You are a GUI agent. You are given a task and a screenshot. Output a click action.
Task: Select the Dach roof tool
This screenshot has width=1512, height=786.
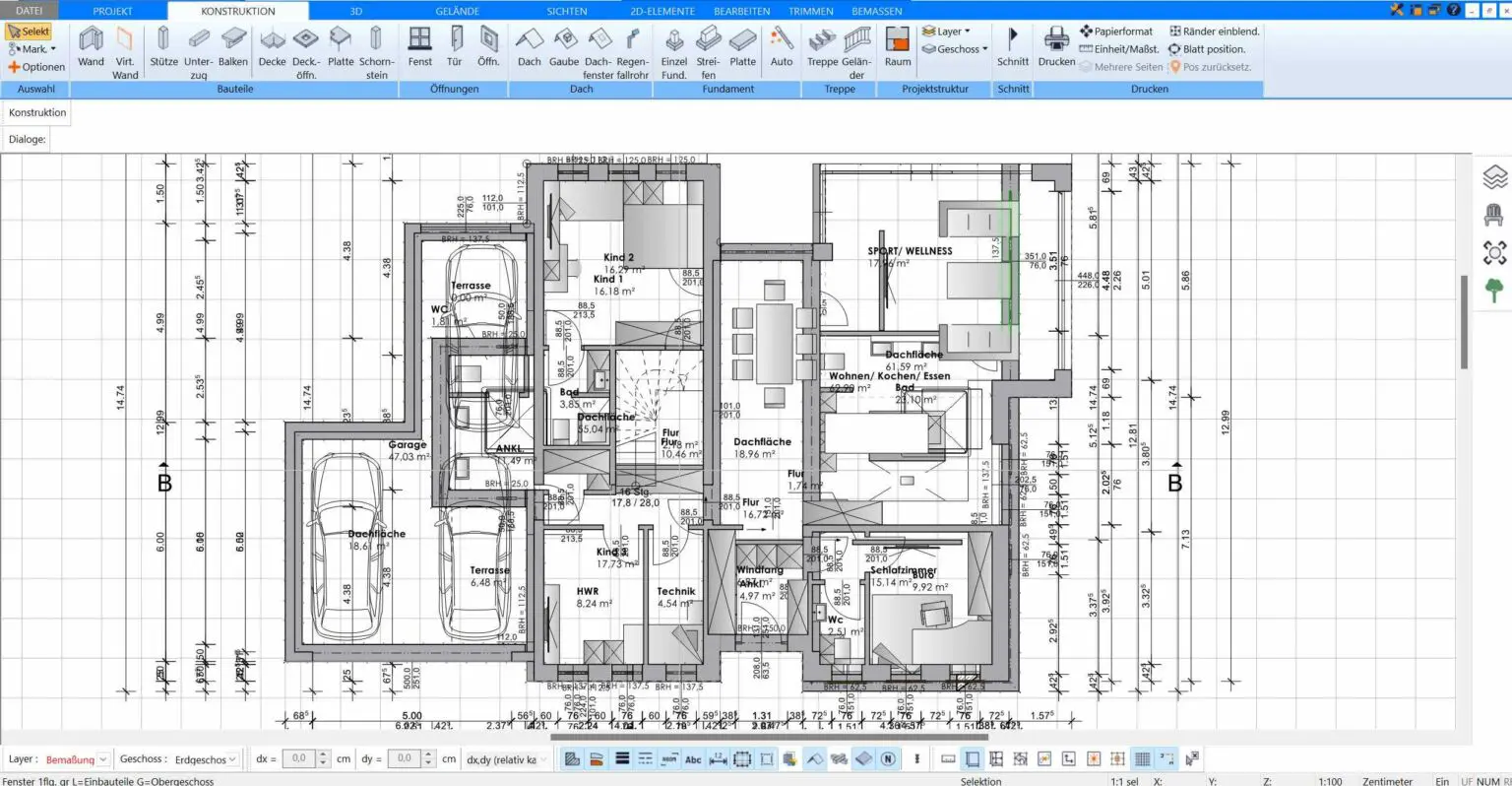coord(530,47)
